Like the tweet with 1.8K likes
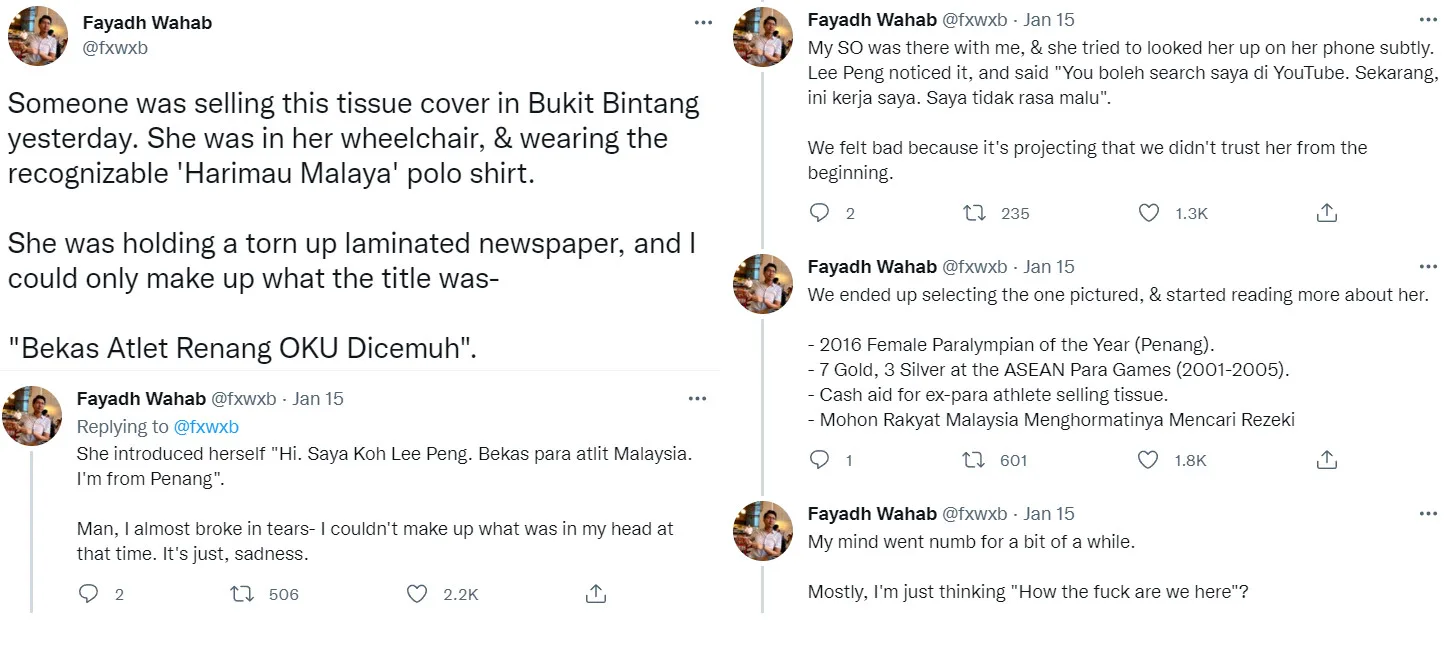 (1149, 460)
